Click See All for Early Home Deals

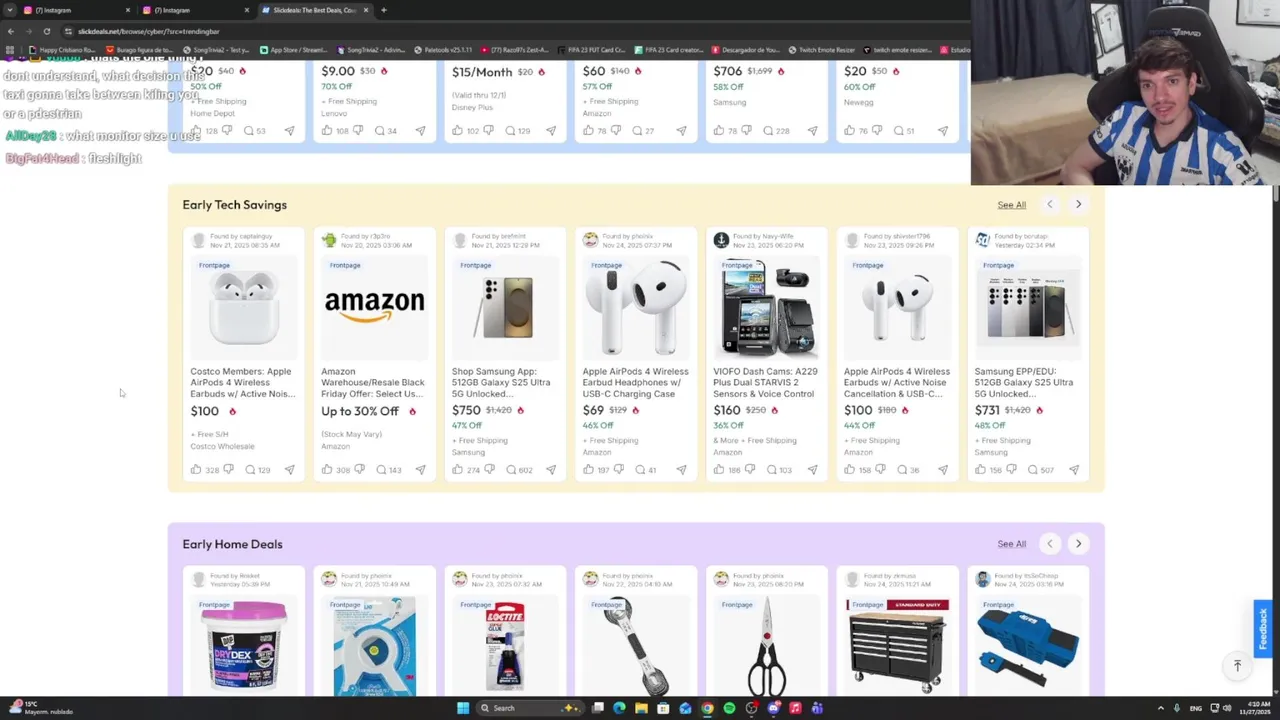[x=1011, y=544]
